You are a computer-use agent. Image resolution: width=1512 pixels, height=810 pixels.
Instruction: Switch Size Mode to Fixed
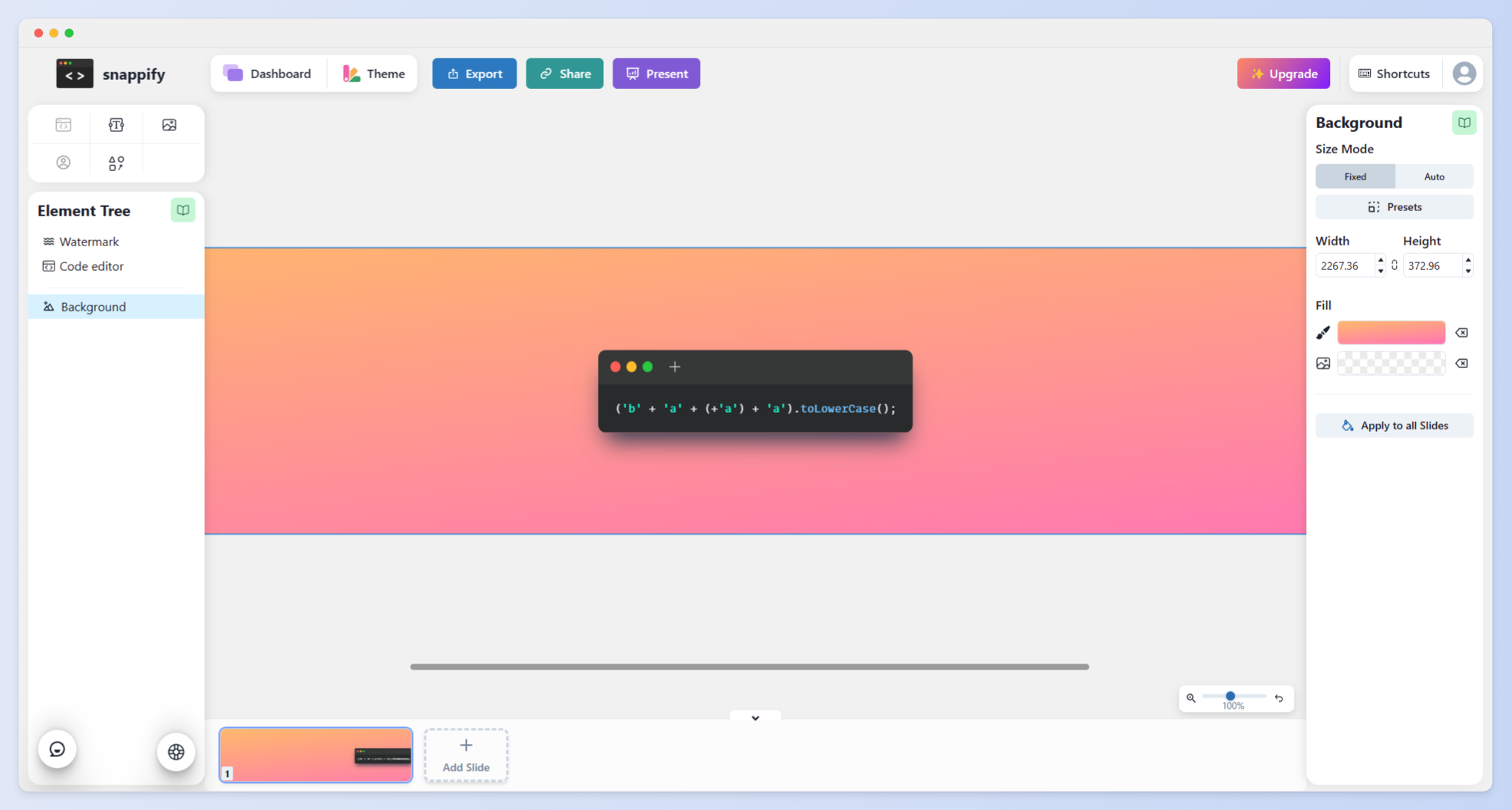click(x=1355, y=176)
